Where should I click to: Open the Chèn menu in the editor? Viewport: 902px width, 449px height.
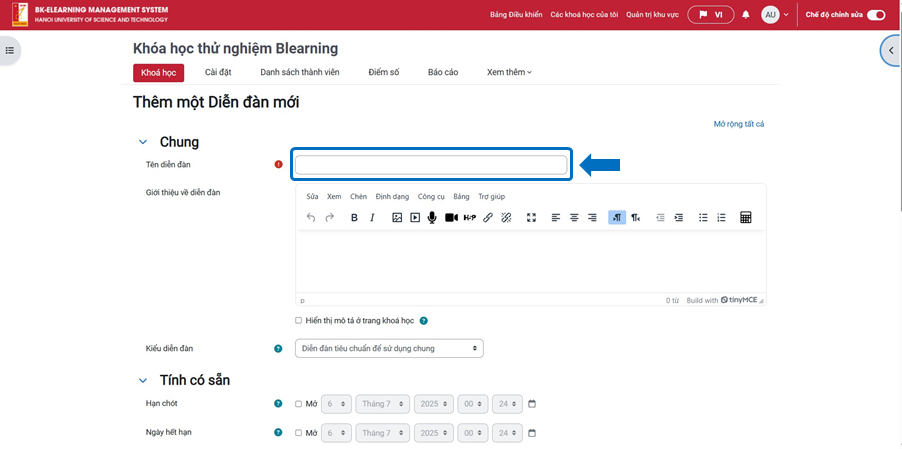[x=358, y=197]
